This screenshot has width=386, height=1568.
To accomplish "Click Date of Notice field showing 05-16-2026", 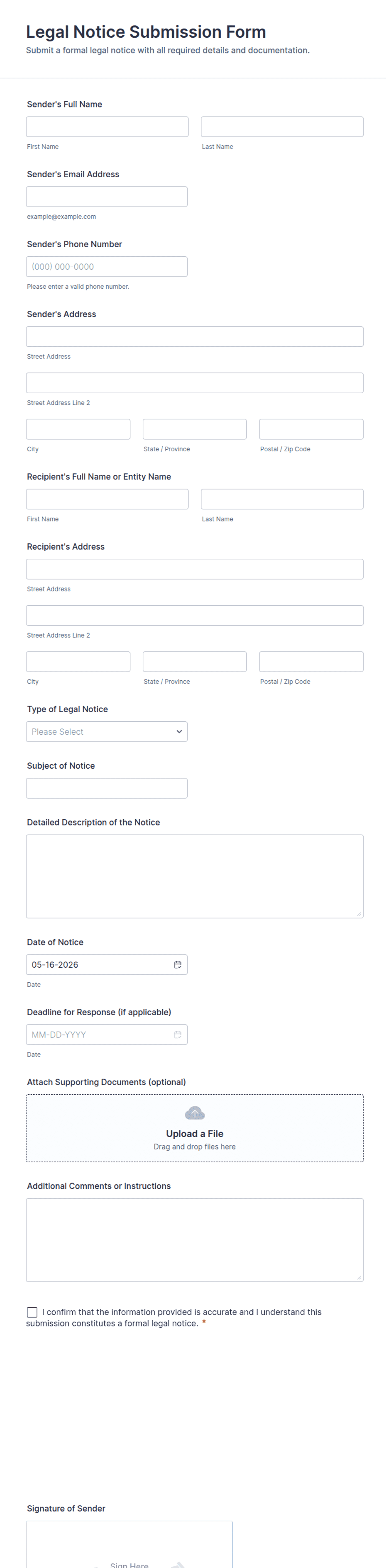I will tap(107, 965).
